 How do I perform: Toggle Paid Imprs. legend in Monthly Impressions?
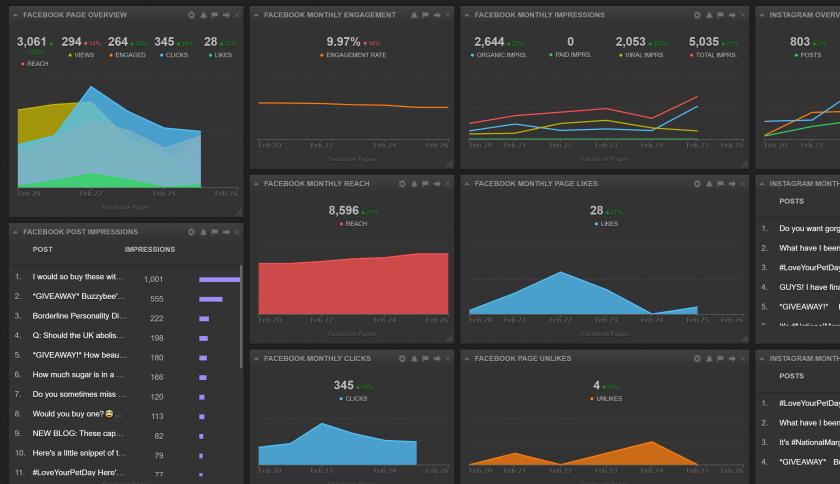point(570,55)
